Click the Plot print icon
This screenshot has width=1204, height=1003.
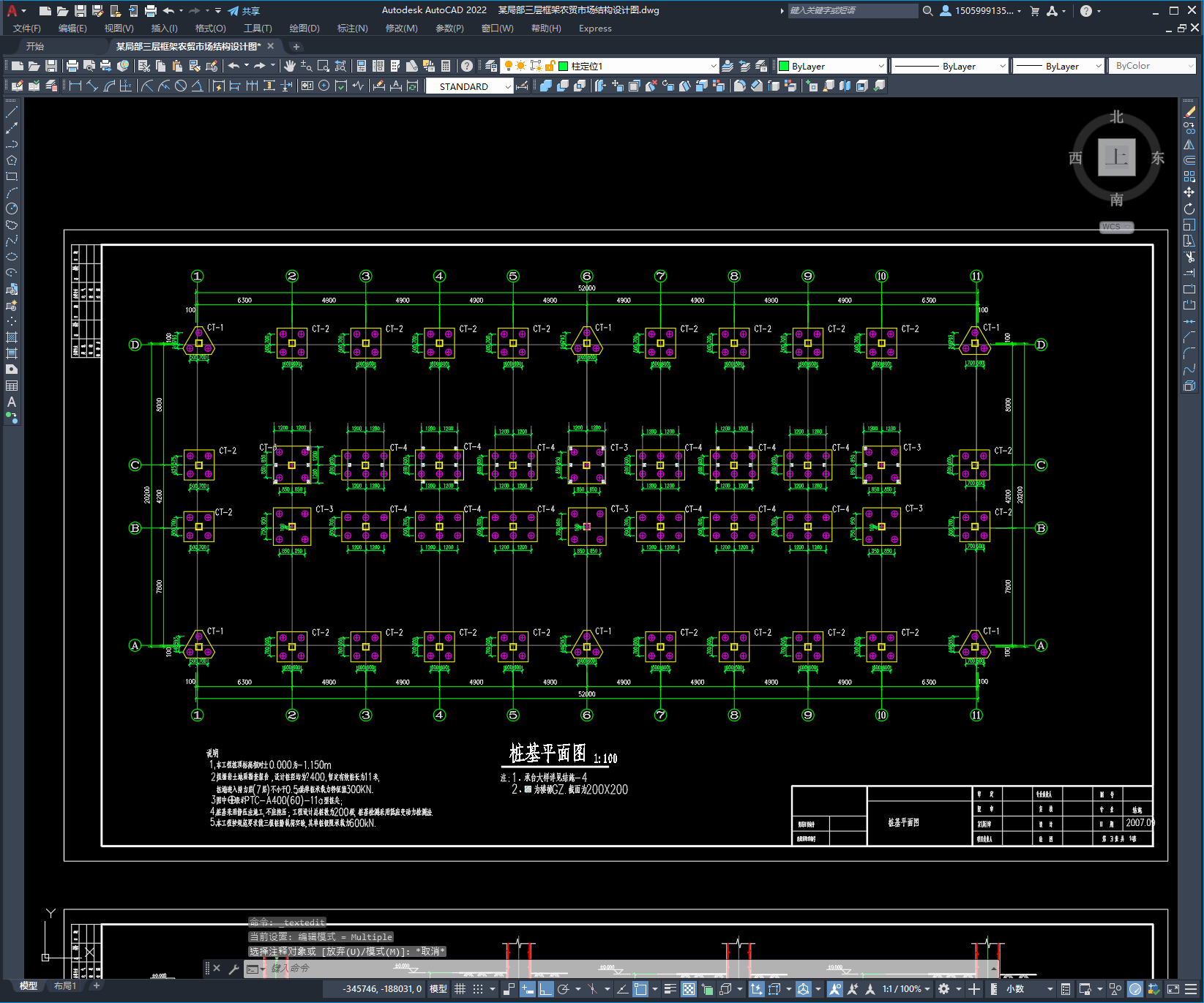coord(72,66)
